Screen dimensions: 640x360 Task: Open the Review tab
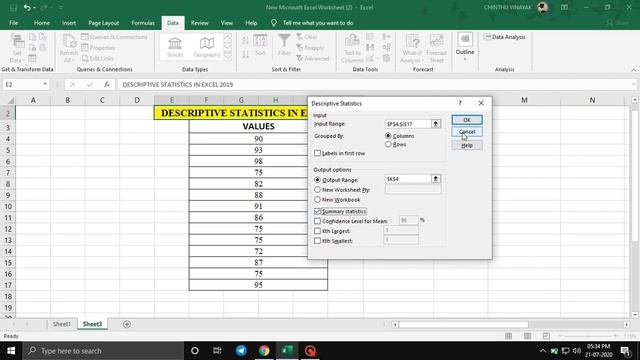point(200,23)
